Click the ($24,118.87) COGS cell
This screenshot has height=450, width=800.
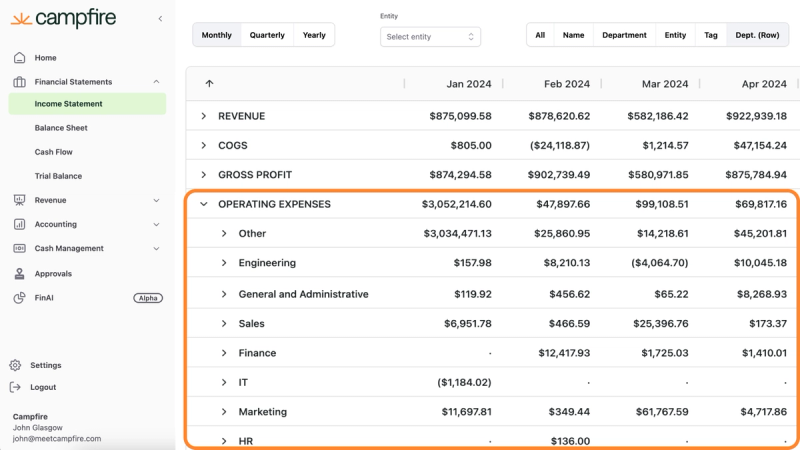coord(560,145)
